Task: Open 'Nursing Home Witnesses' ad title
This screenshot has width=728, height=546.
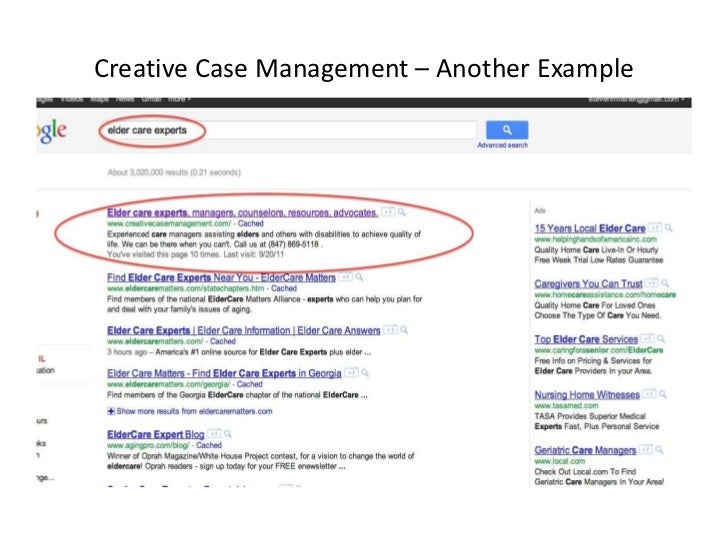Action: pos(587,395)
